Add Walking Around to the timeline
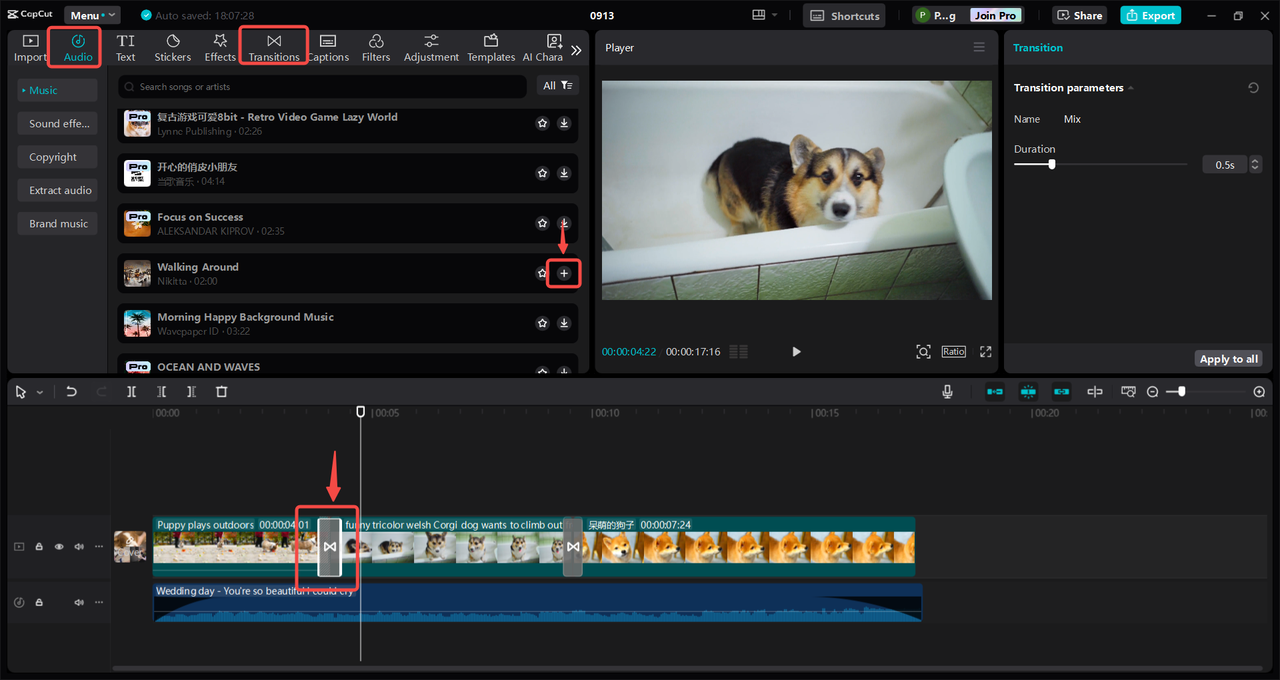1280x680 pixels. [x=564, y=273]
